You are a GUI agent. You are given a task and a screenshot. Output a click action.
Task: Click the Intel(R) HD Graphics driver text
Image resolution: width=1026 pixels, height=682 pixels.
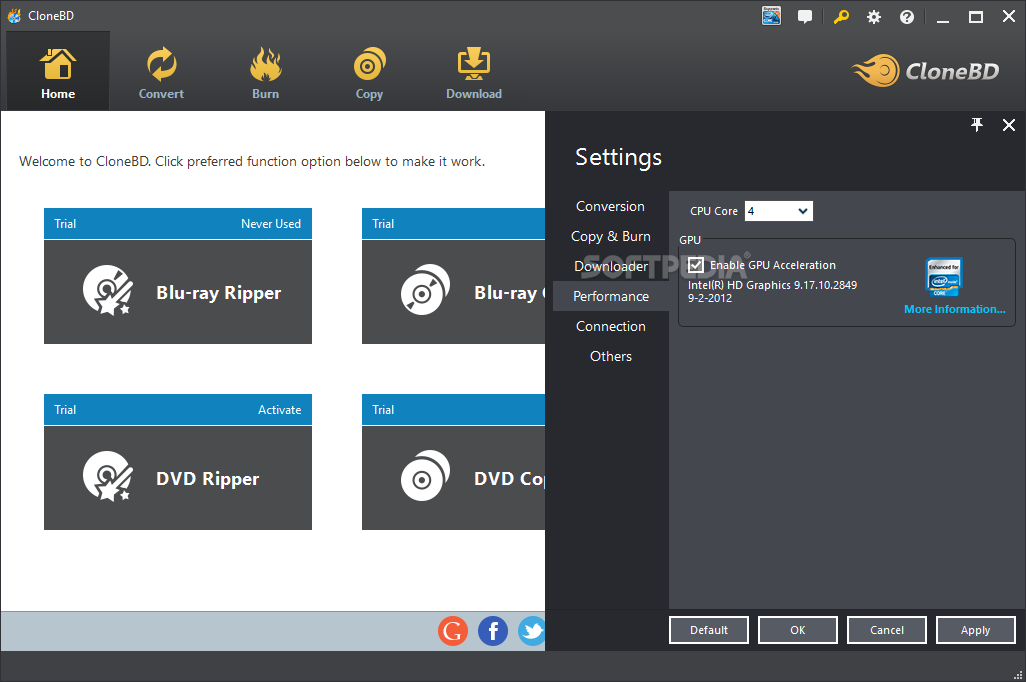click(772, 285)
